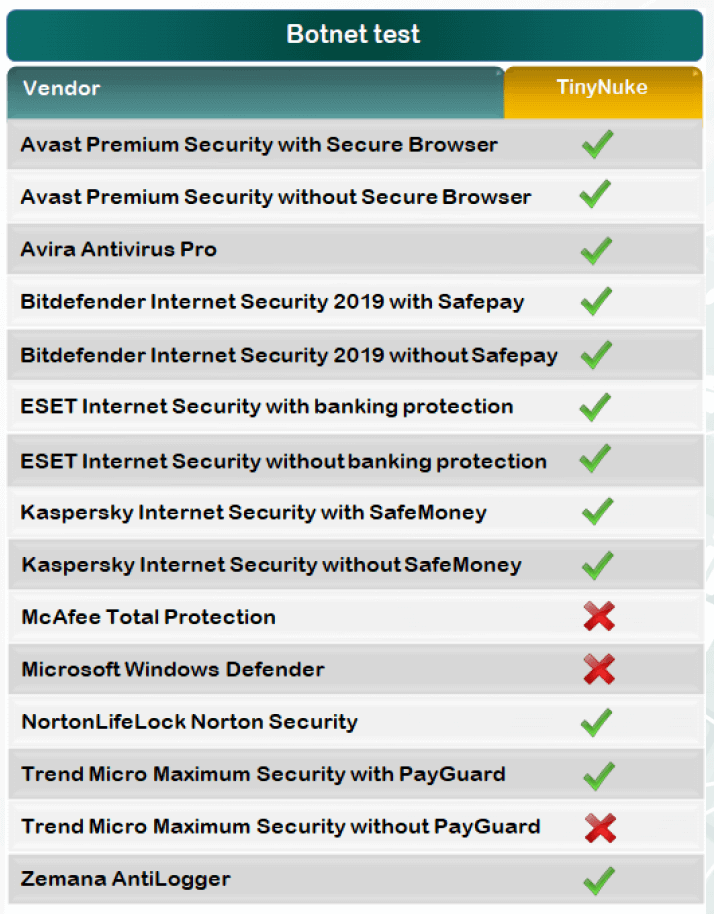Click the Botnet test title banner
Screen dimensions: 714x914
(354, 35)
